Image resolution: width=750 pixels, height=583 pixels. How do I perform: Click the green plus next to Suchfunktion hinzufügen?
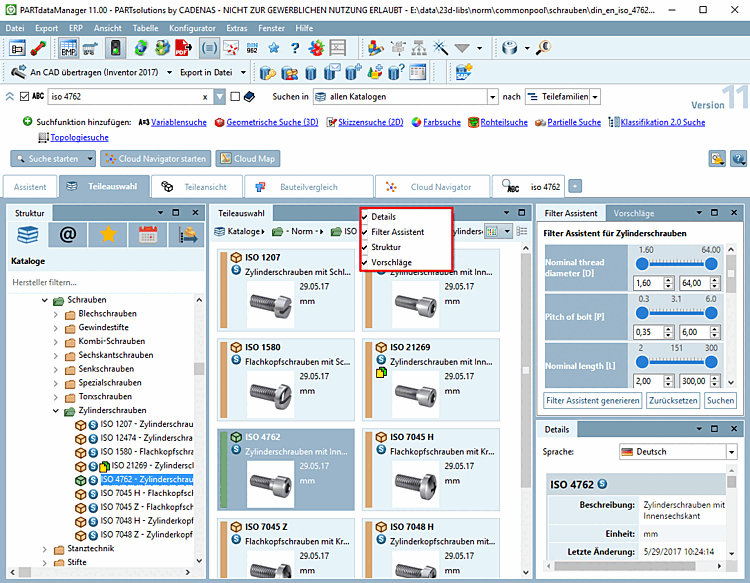pyautogui.click(x=27, y=122)
